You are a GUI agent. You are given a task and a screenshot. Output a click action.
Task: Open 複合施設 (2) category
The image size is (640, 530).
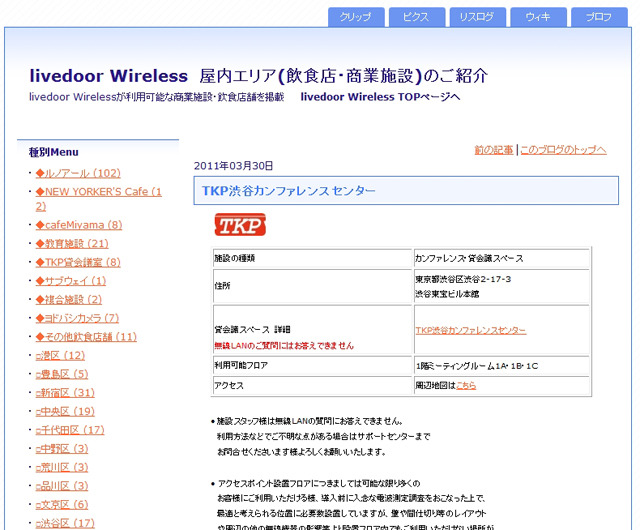pyautogui.click(x=69, y=300)
